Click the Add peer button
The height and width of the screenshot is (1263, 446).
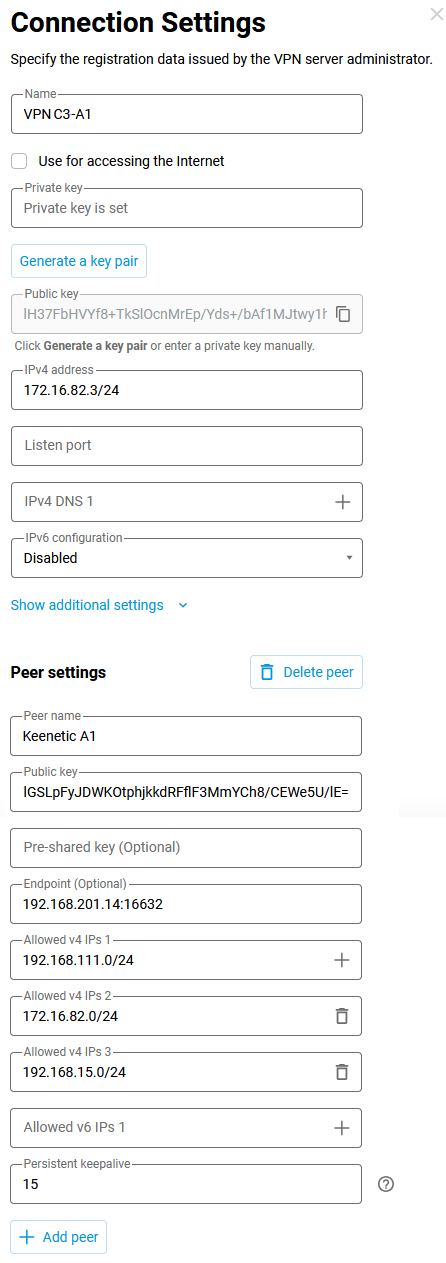(x=59, y=1237)
